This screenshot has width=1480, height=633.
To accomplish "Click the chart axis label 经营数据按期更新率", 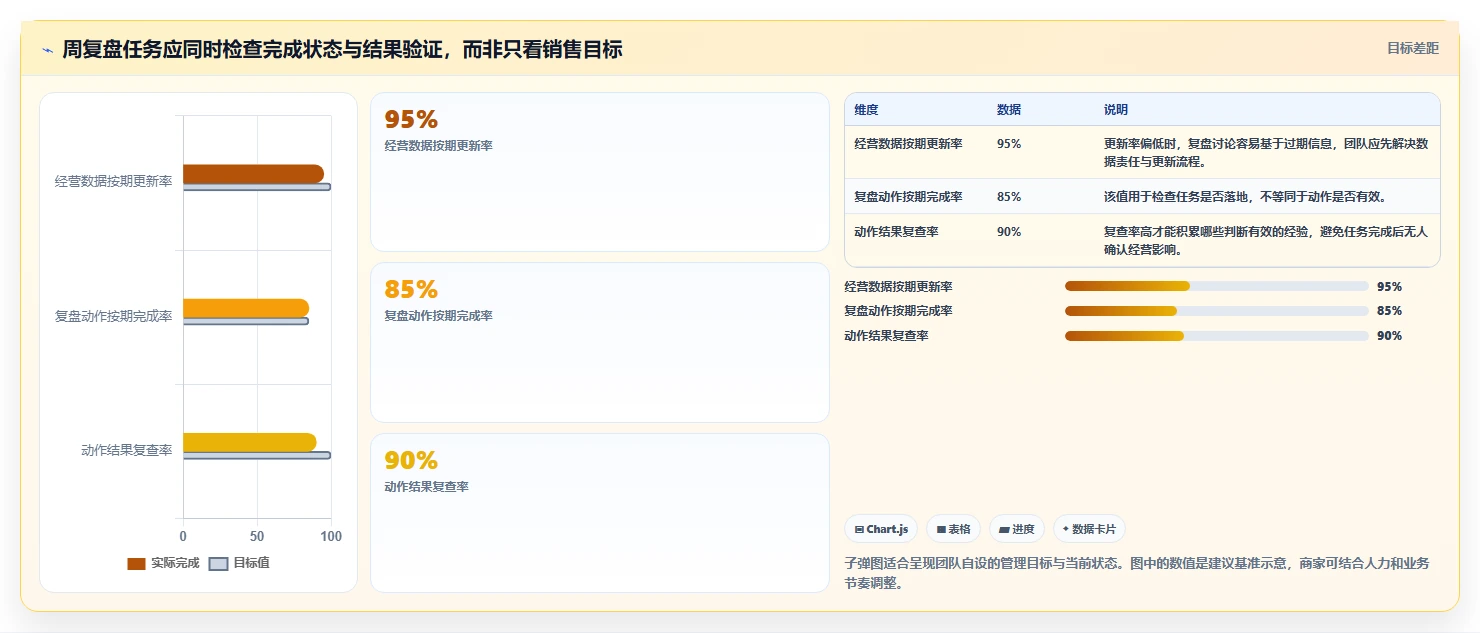I will pyautogui.click(x=113, y=182).
